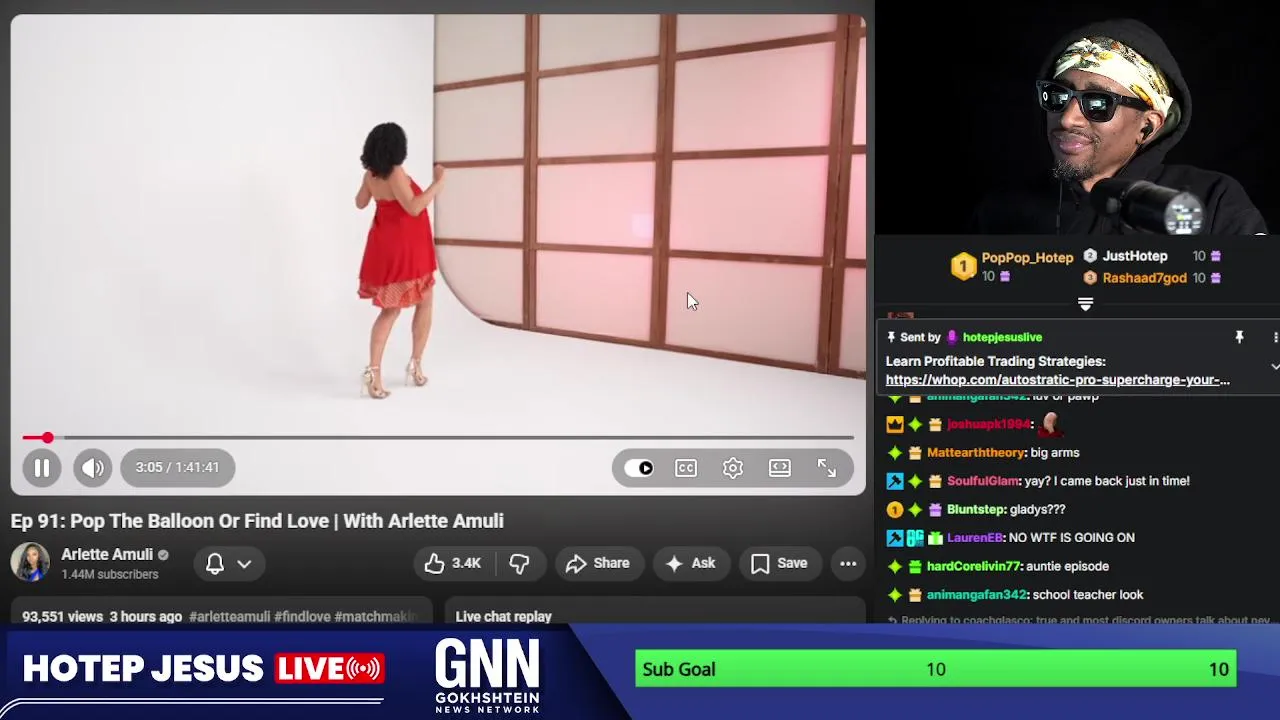Click the notification bell icon

[x=215, y=563]
